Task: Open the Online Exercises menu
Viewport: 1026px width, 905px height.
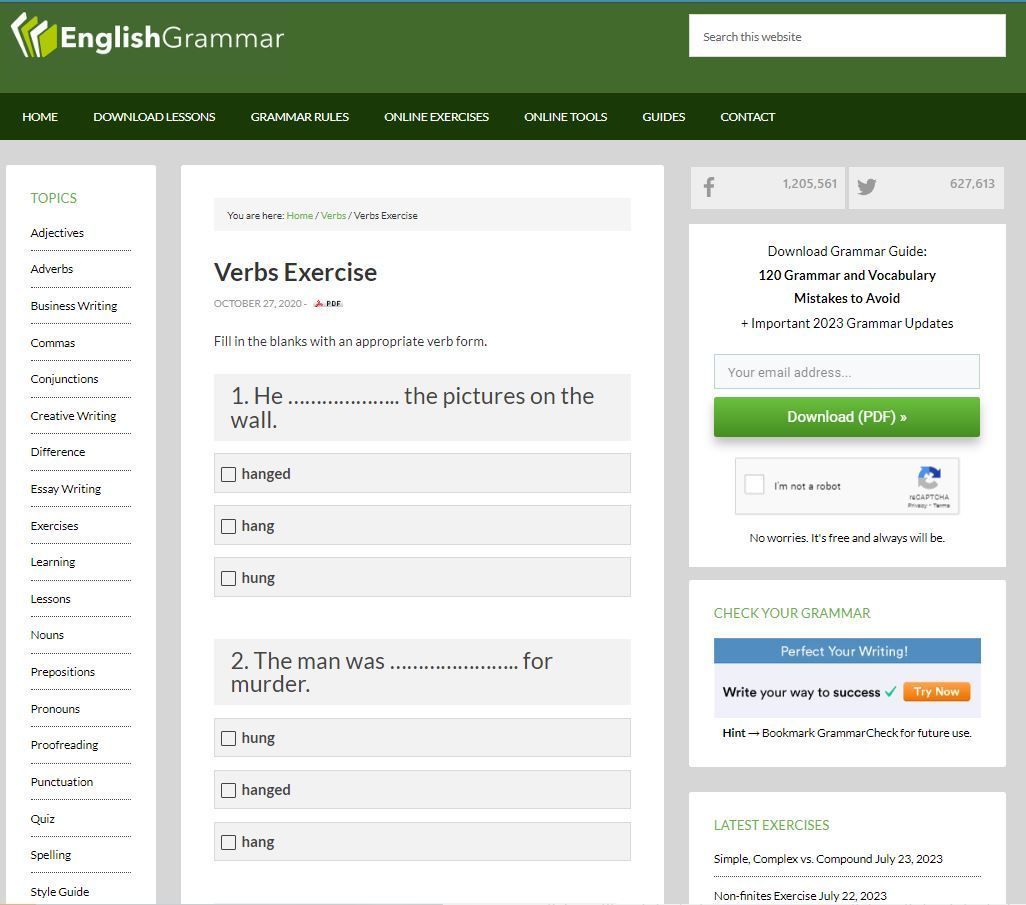Action: tap(436, 117)
